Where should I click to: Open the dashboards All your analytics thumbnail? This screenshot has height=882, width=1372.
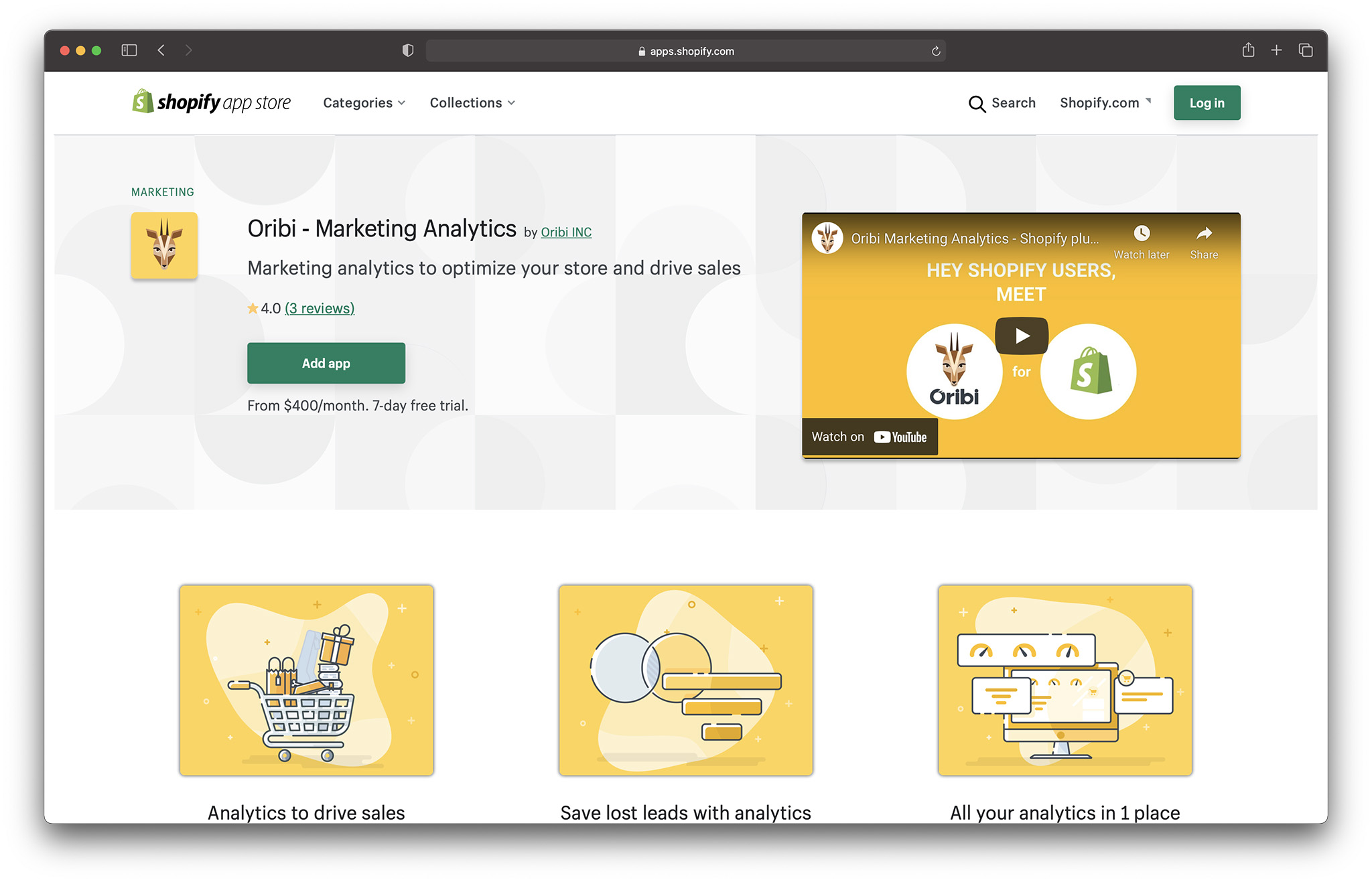coord(1065,680)
